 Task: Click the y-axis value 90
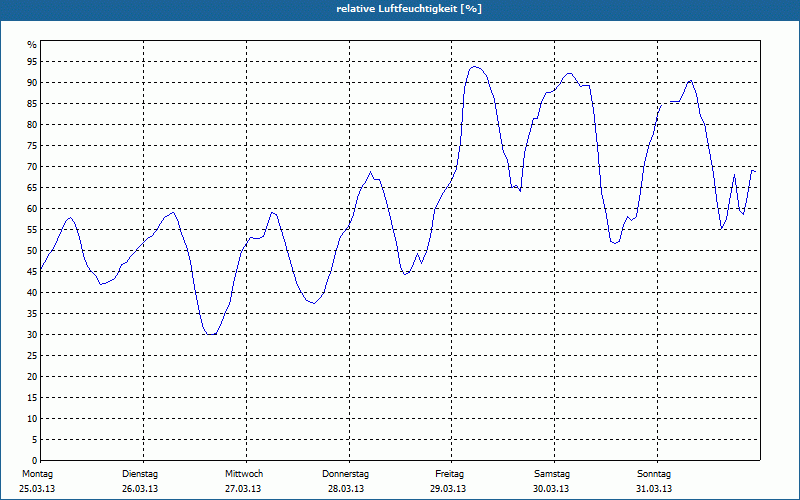point(32,83)
